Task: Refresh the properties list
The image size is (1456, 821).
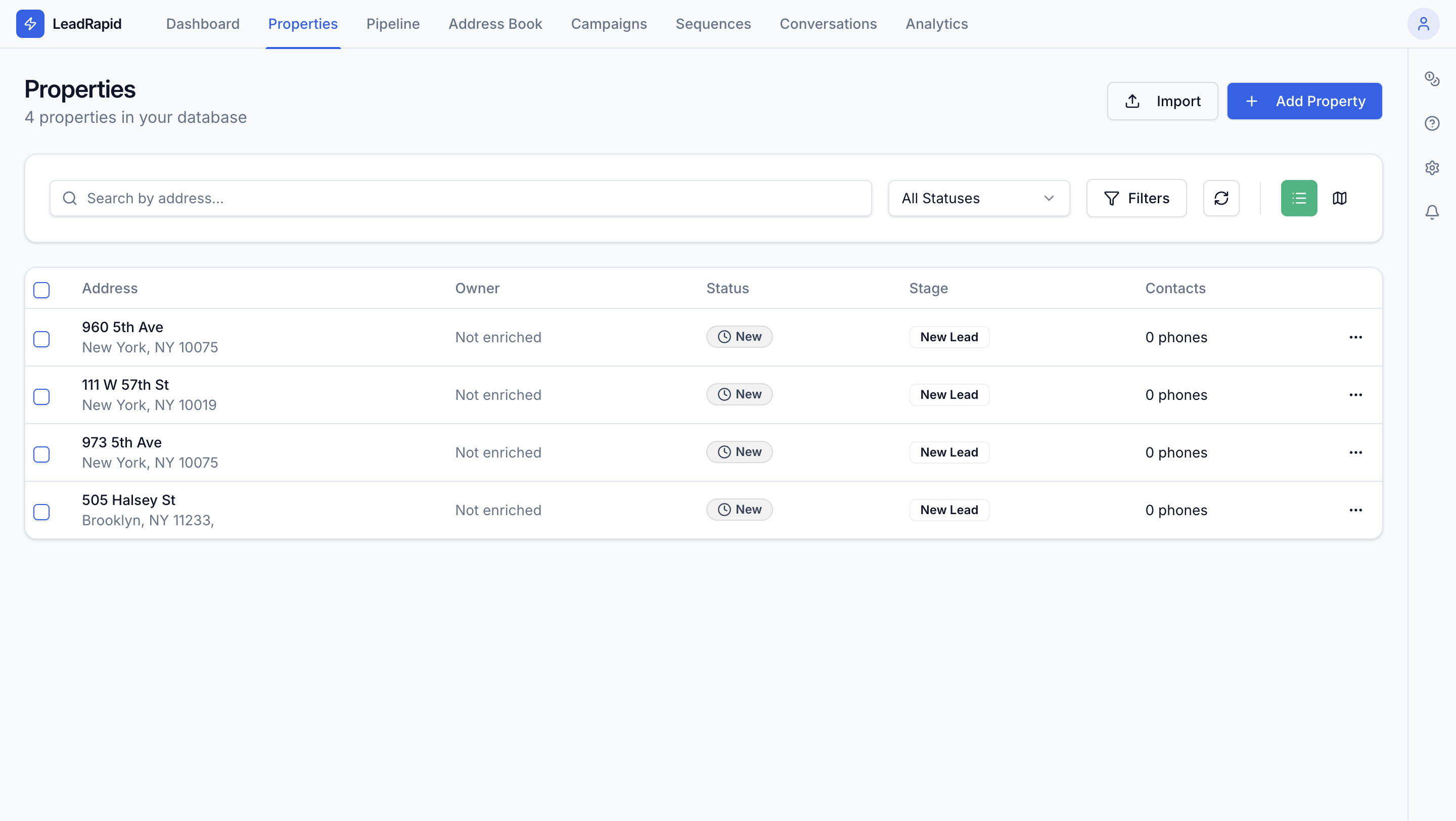Action: point(1221,198)
